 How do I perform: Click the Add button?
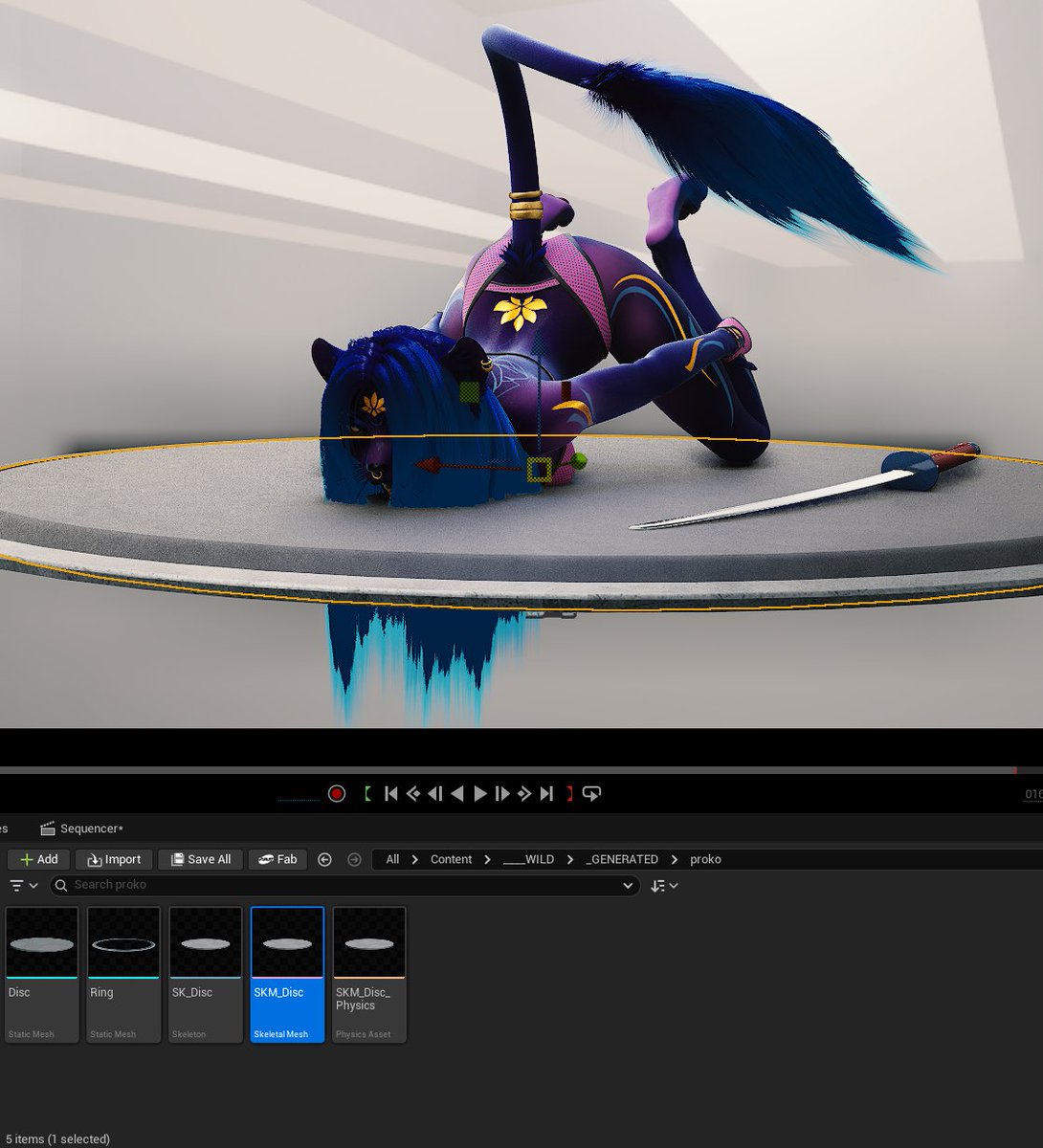[38, 859]
